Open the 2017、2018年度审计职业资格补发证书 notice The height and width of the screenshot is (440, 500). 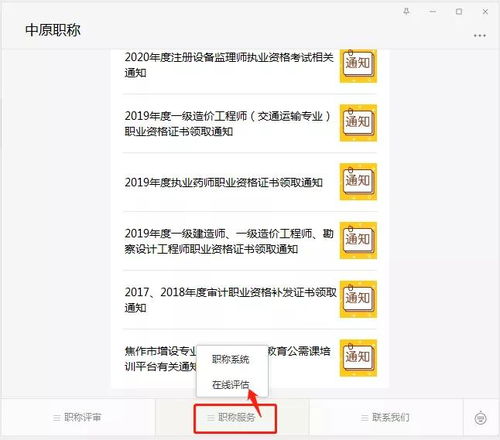[x=230, y=299]
